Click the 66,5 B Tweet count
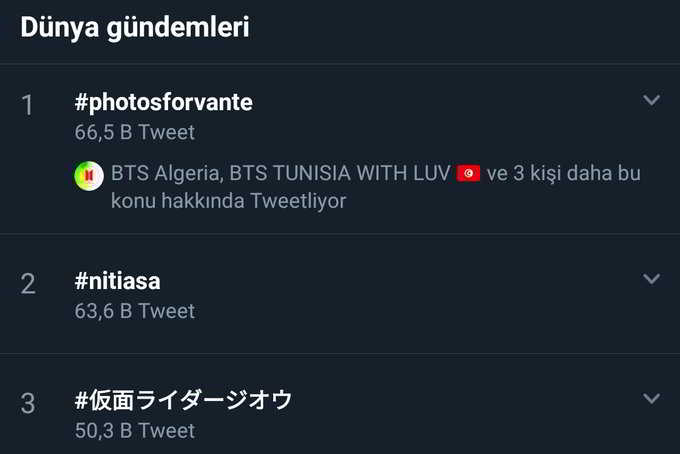 (134, 132)
